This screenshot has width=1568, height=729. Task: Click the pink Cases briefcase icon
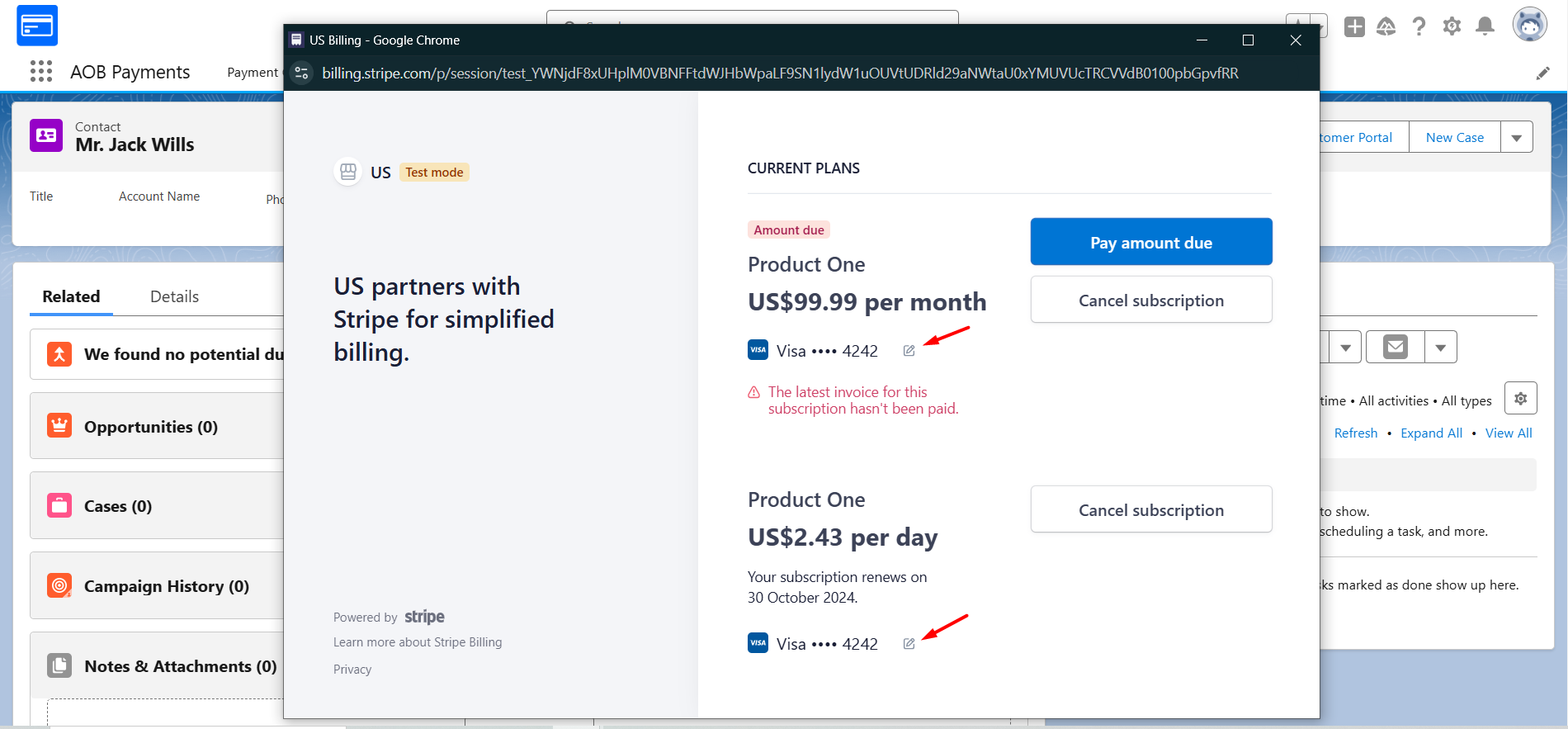(x=59, y=505)
